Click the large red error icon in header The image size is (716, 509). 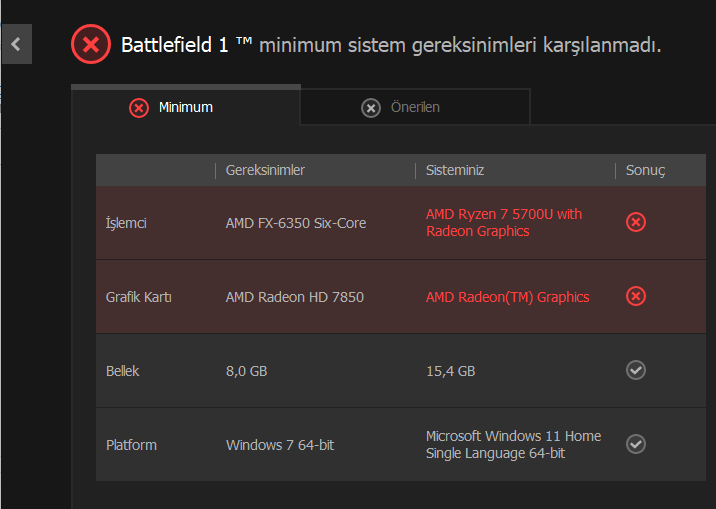coord(91,44)
